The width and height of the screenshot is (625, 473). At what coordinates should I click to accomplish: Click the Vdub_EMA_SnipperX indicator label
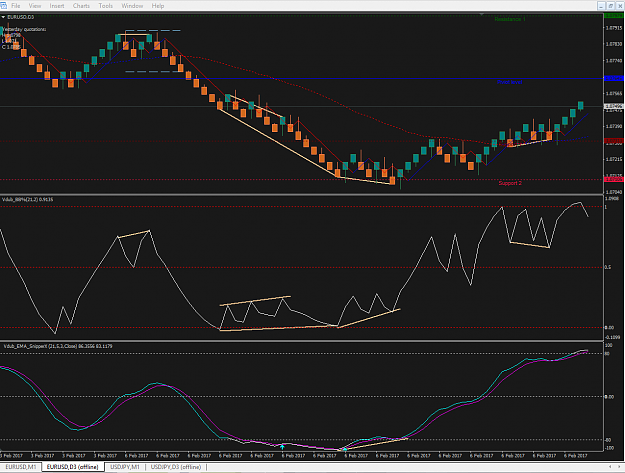[58, 346]
